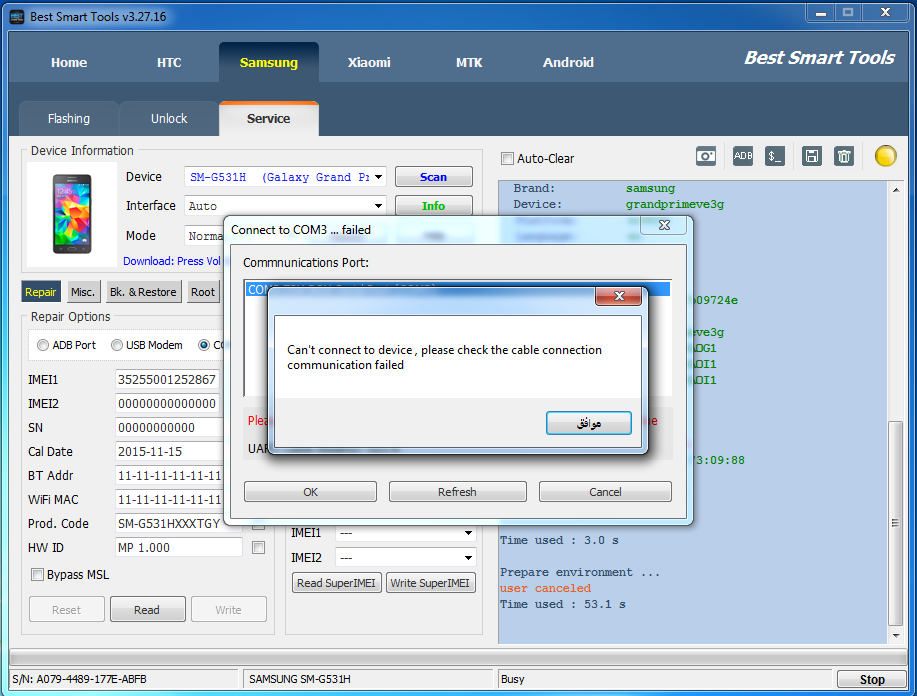The width and height of the screenshot is (917, 696).
Task: Click the log scrollbar up arrow
Action: (895, 190)
